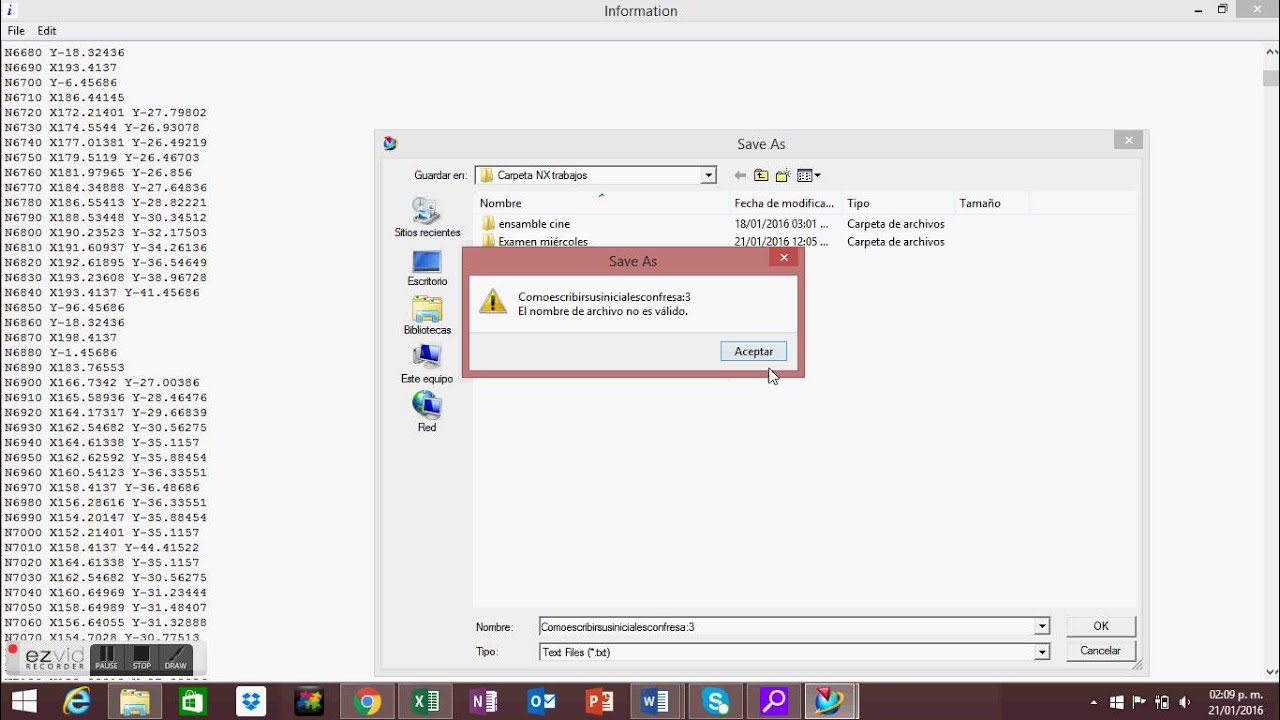Viewport: 1280px width, 720px height.
Task: Click the Information window scroll-up arrow
Action: pyautogui.click(x=1272, y=52)
